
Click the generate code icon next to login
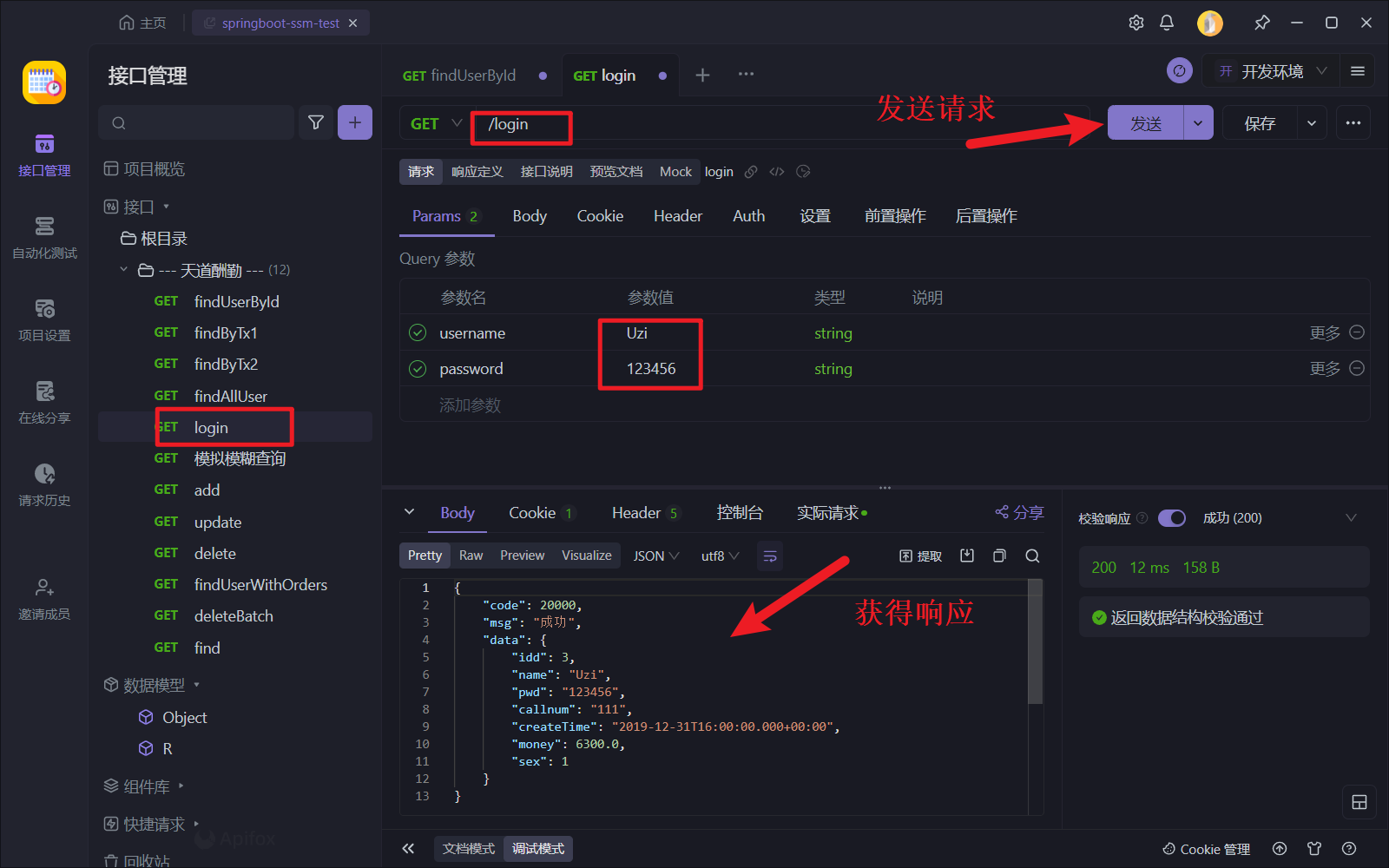[x=777, y=172]
